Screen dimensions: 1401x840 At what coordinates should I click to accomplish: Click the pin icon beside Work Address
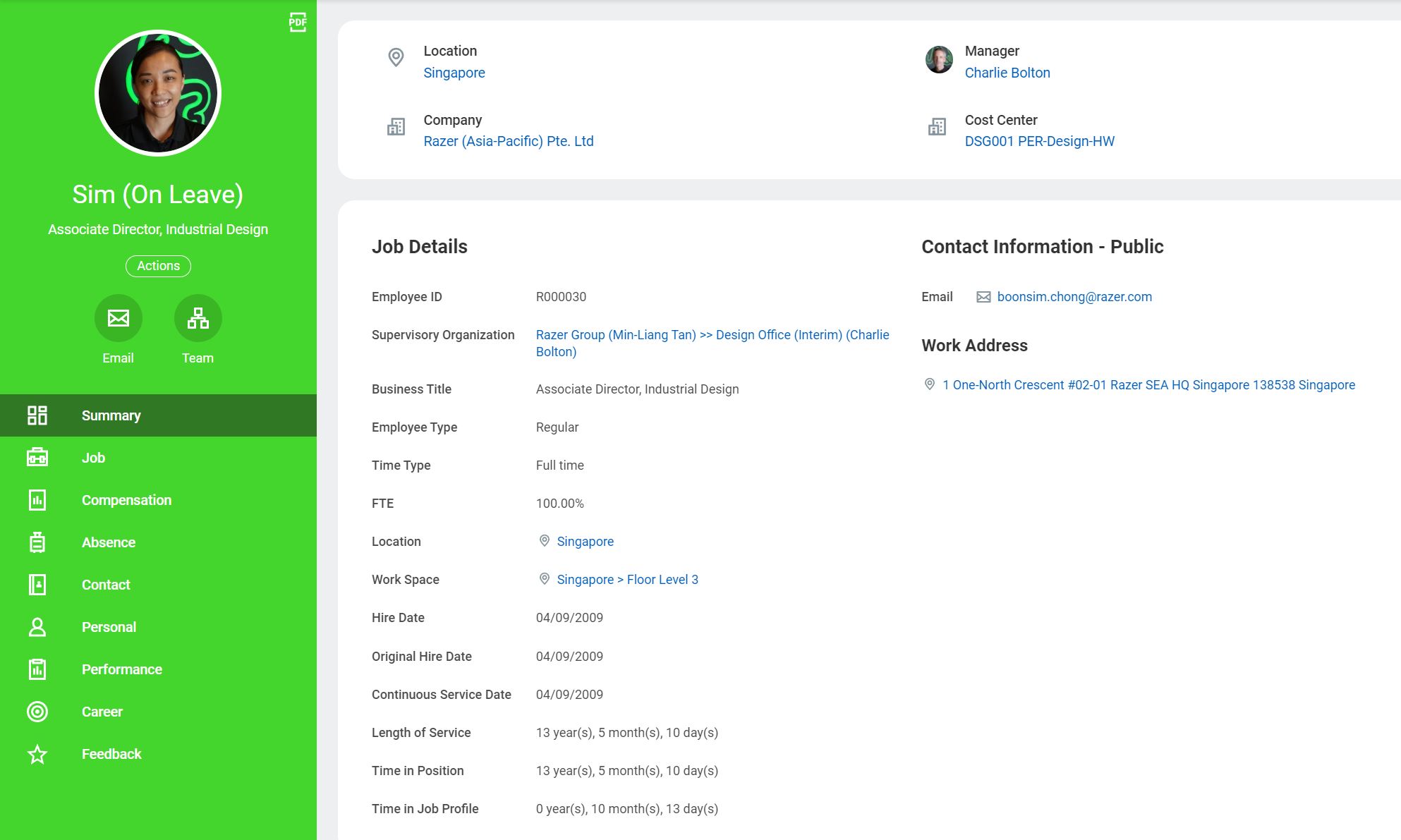pos(930,384)
